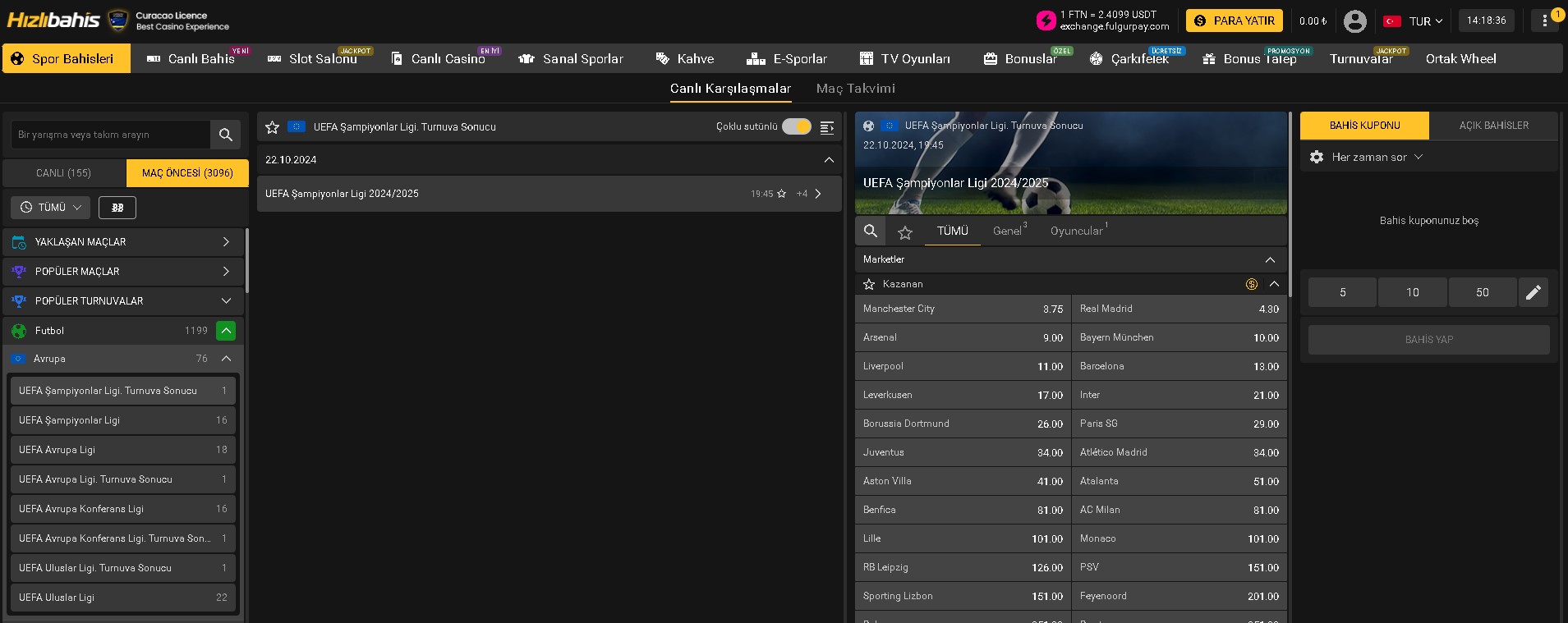
Task: Collapse the Futbol green chevron
Action: click(226, 331)
